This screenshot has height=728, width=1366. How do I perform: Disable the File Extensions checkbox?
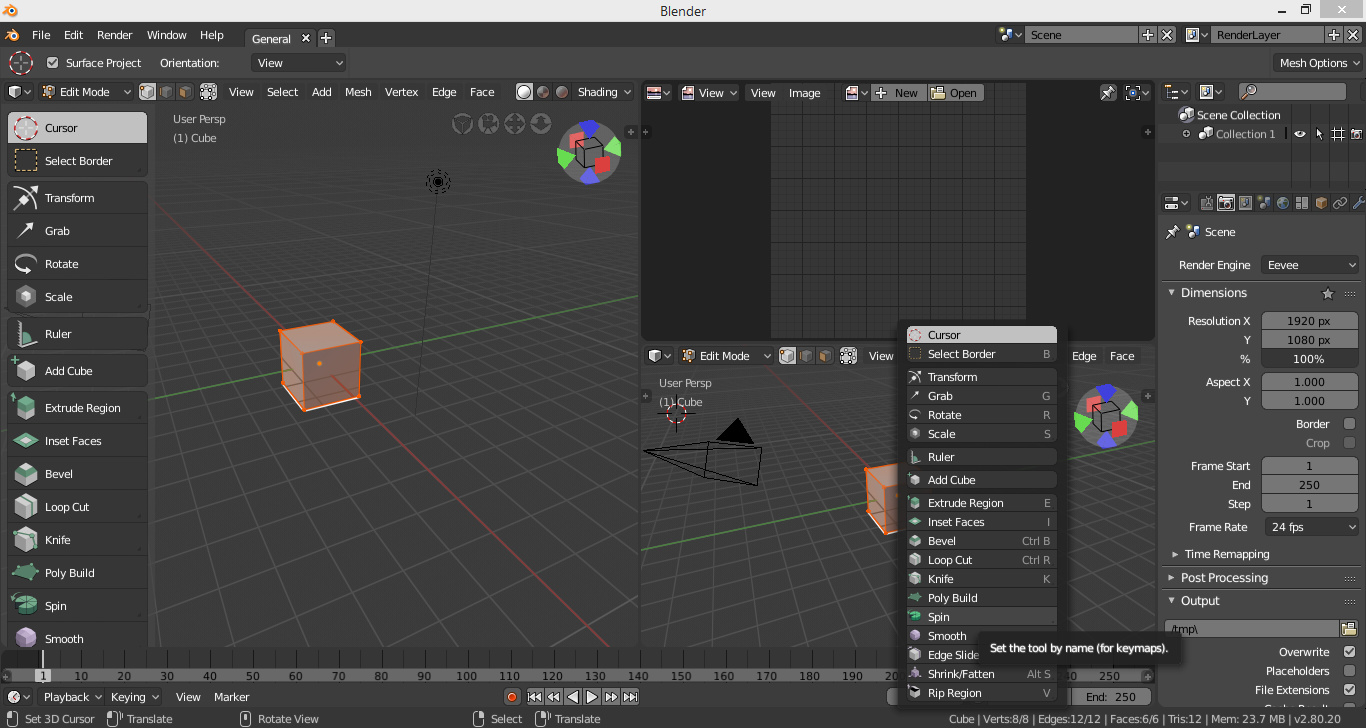(x=1349, y=690)
